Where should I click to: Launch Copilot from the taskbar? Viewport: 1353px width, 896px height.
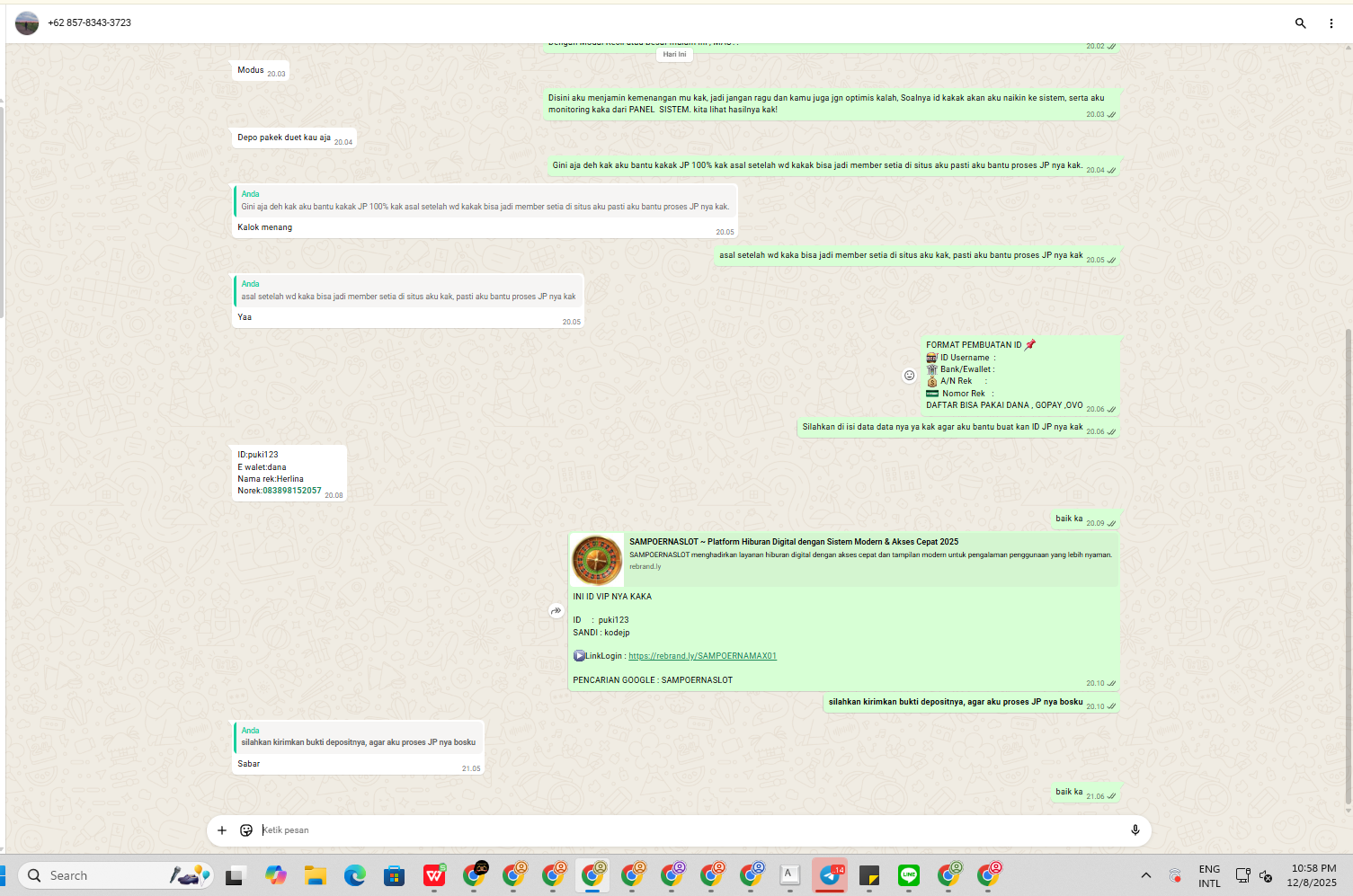(275, 875)
